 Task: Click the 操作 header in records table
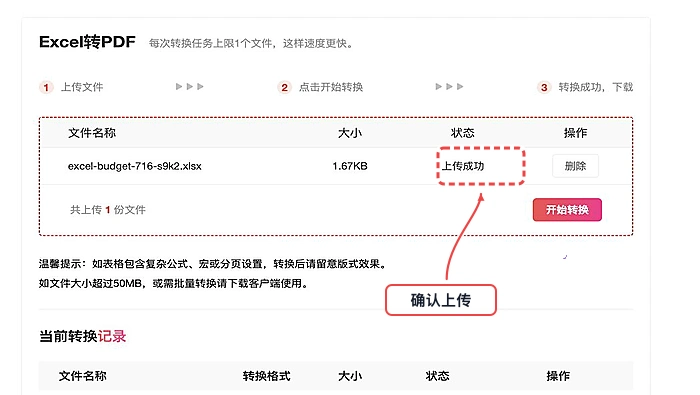click(558, 376)
